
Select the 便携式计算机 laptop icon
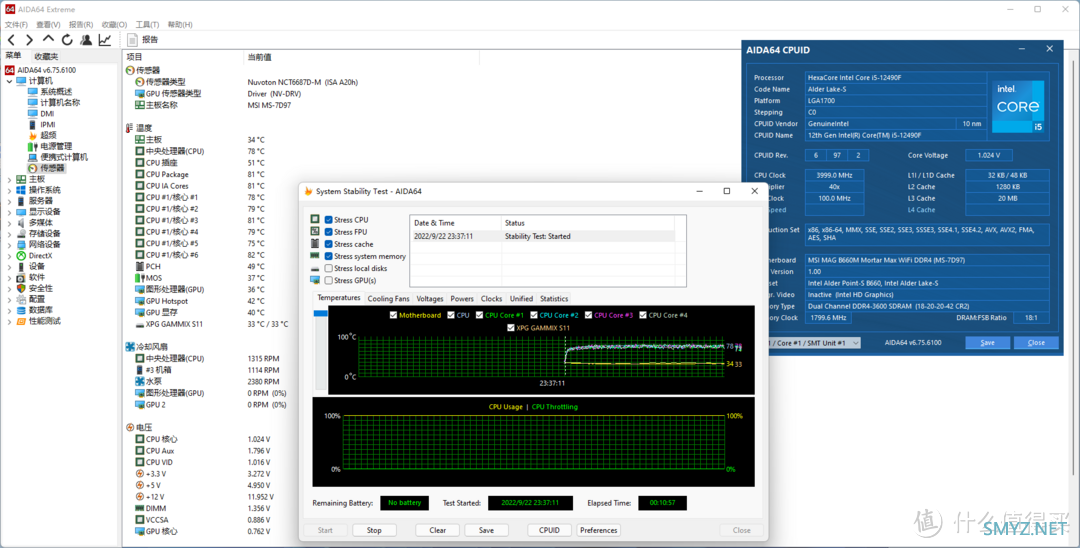(x=32, y=157)
